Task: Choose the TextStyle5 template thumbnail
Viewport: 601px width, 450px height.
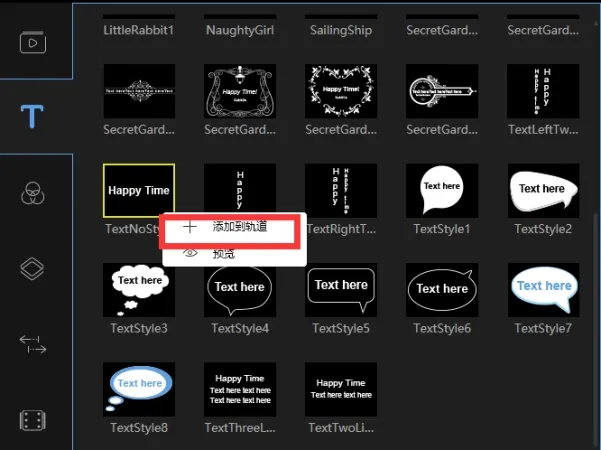Action: [341, 289]
